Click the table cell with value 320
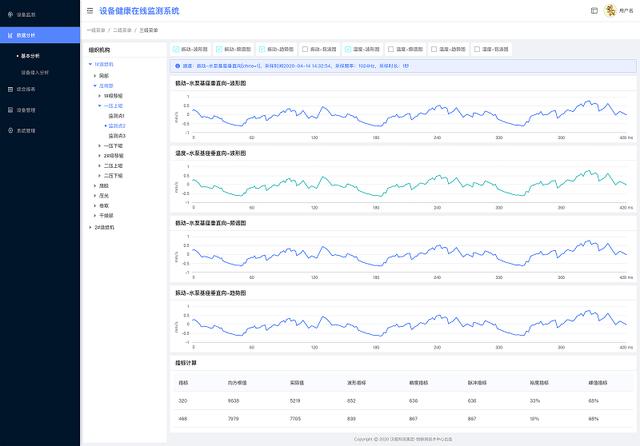640x446 pixels. 183,401
